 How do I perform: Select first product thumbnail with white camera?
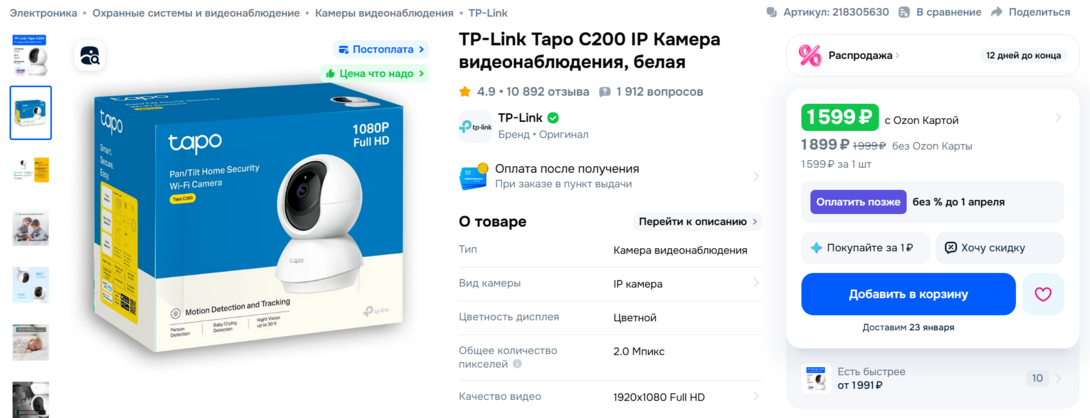(x=31, y=55)
